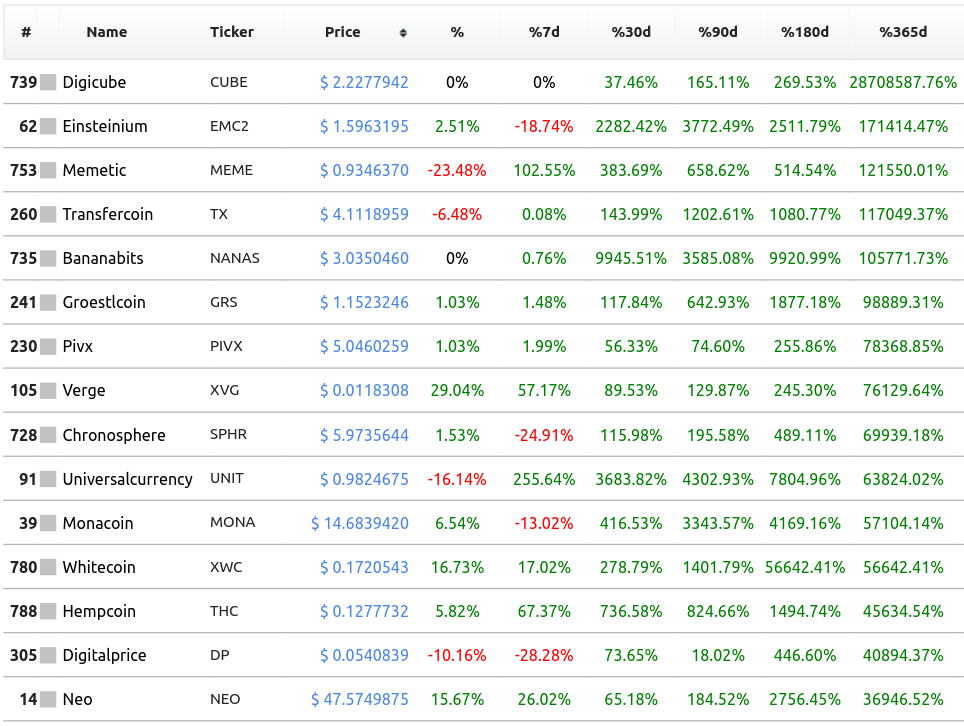Sort by the Ticker column header
Image resolution: width=964 pixels, height=726 pixels.
(232, 32)
